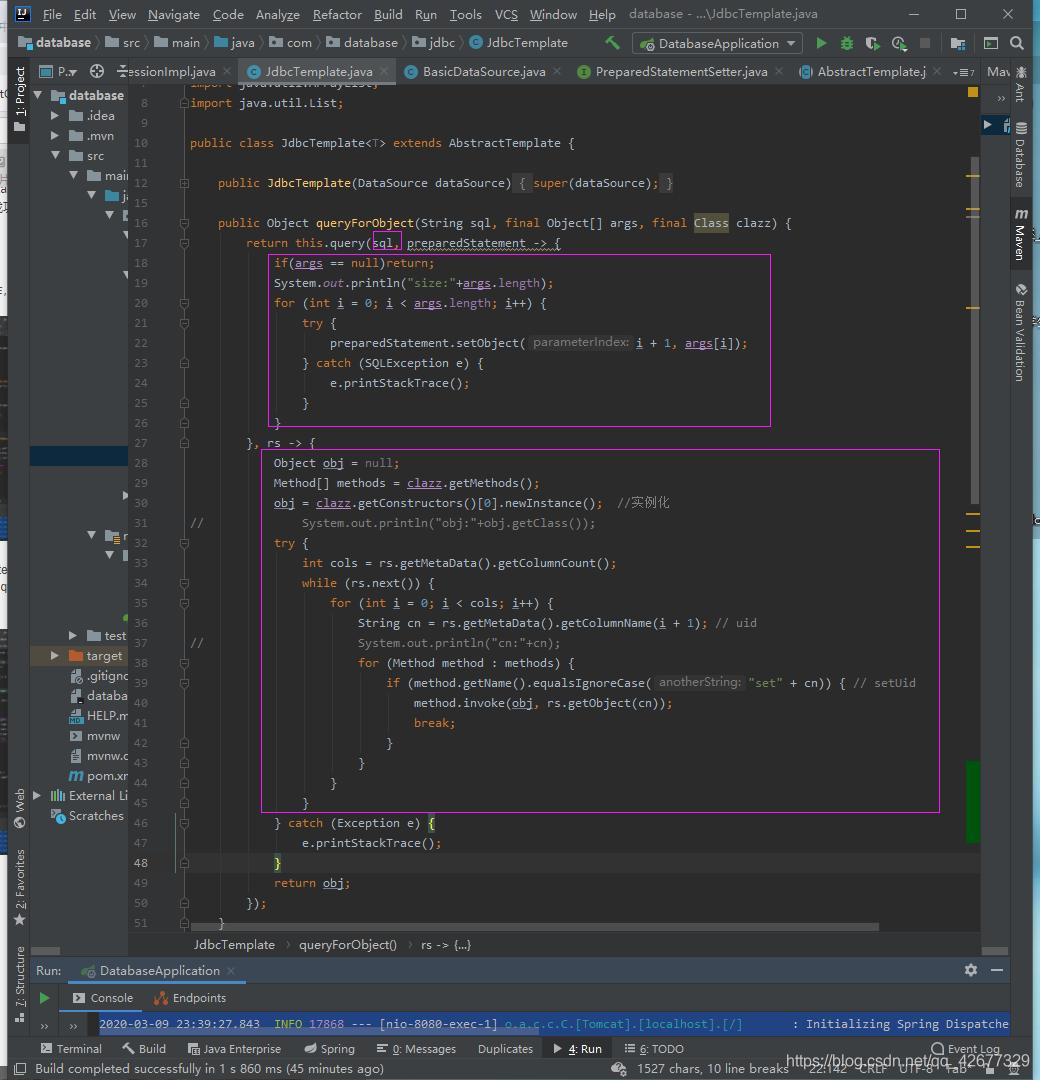
Task: Run DatabaseApplication with the green play button
Action: [821, 43]
